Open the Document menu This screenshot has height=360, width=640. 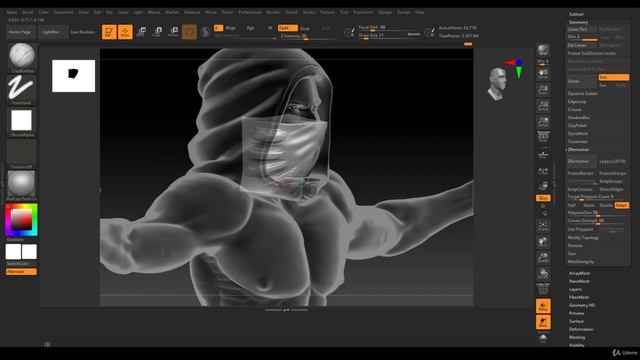click(x=64, y=12)
